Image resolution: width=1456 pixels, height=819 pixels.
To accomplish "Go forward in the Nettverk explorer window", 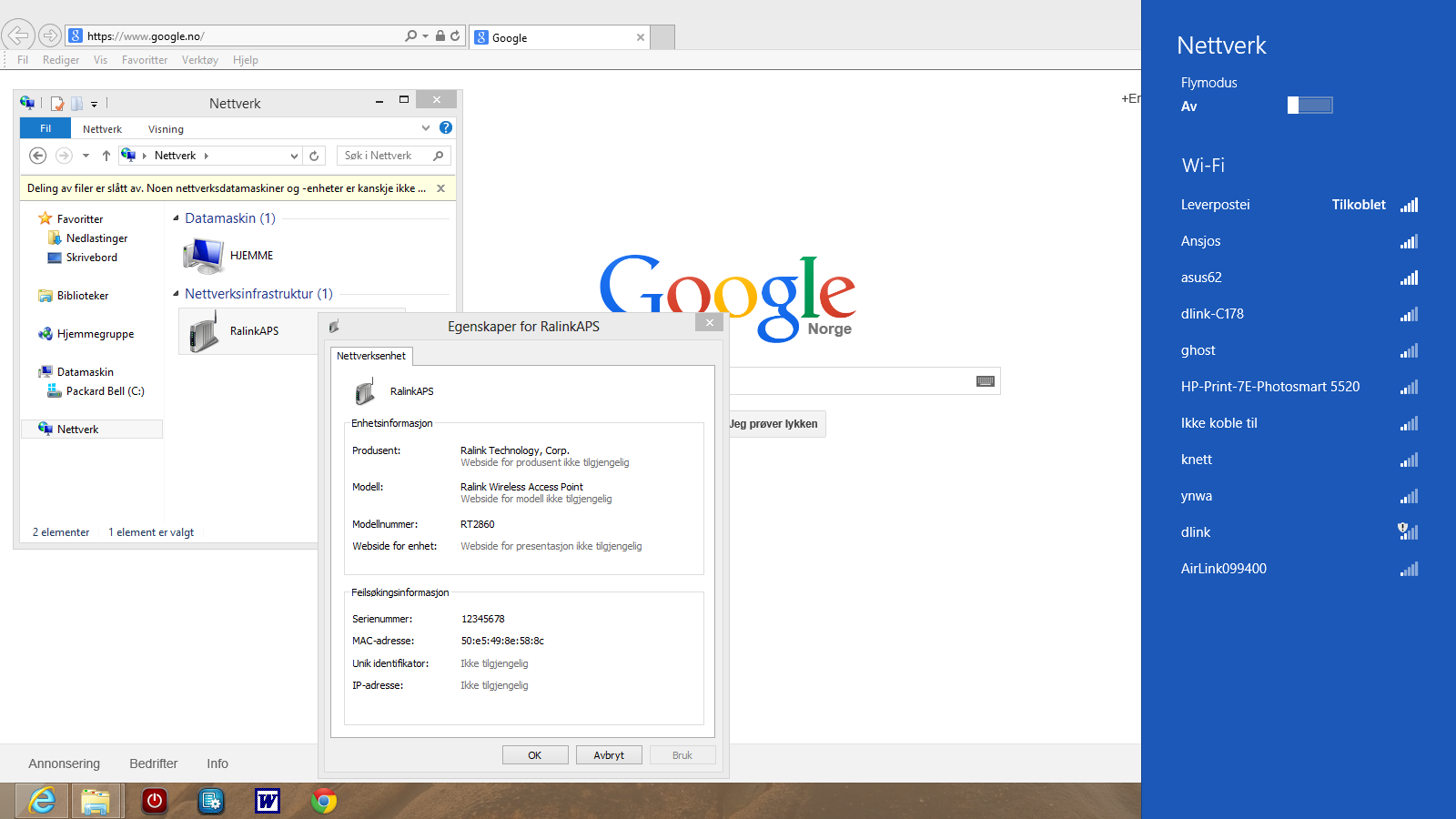I will pyautogui.click(x=64, y=156).
